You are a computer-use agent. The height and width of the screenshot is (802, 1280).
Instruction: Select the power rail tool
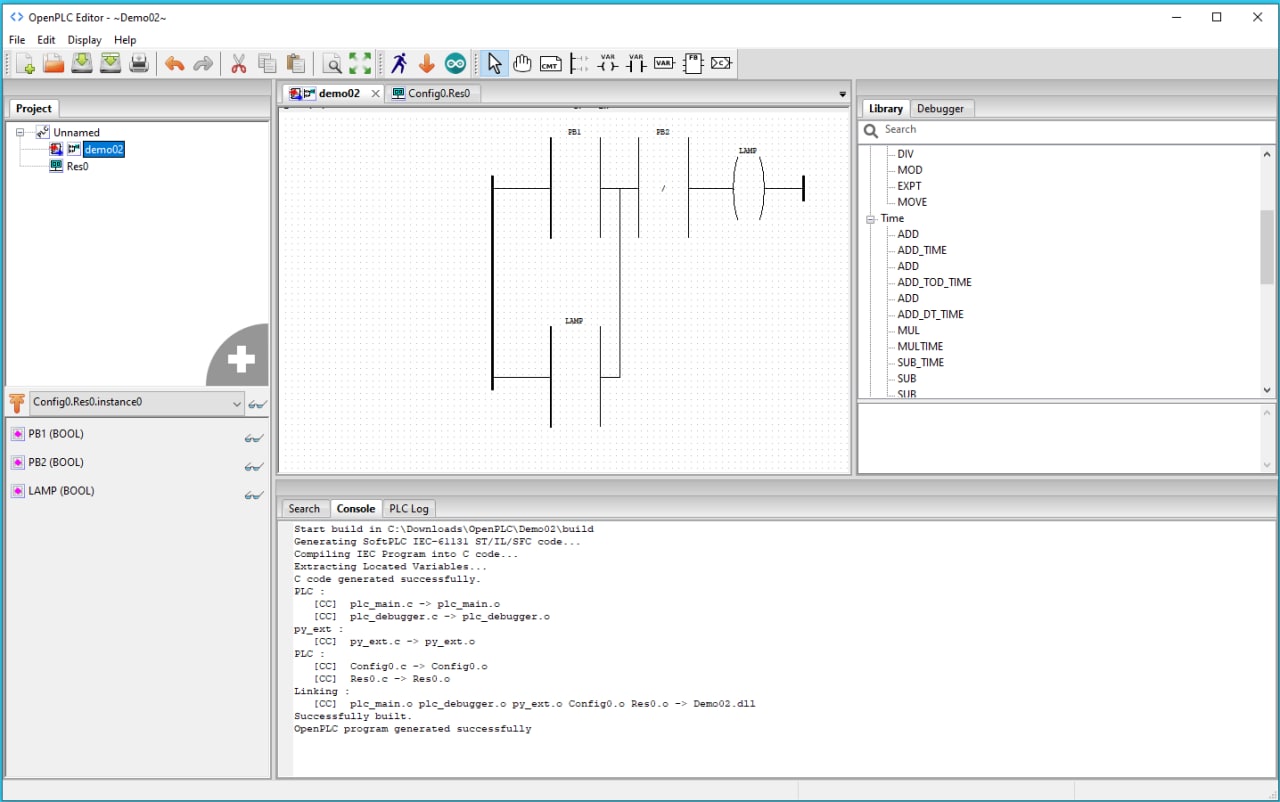point(579,64)
